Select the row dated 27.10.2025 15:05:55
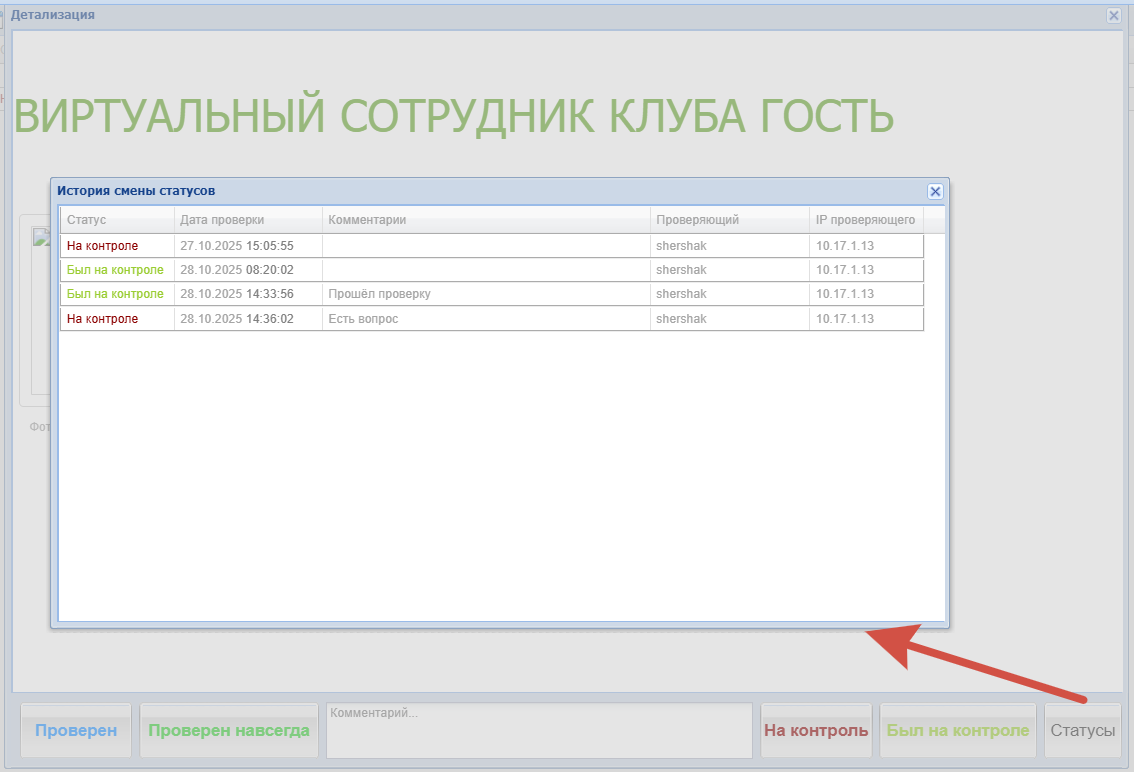1134x772 pixels. pyautogui.click(x=492, y=246)
